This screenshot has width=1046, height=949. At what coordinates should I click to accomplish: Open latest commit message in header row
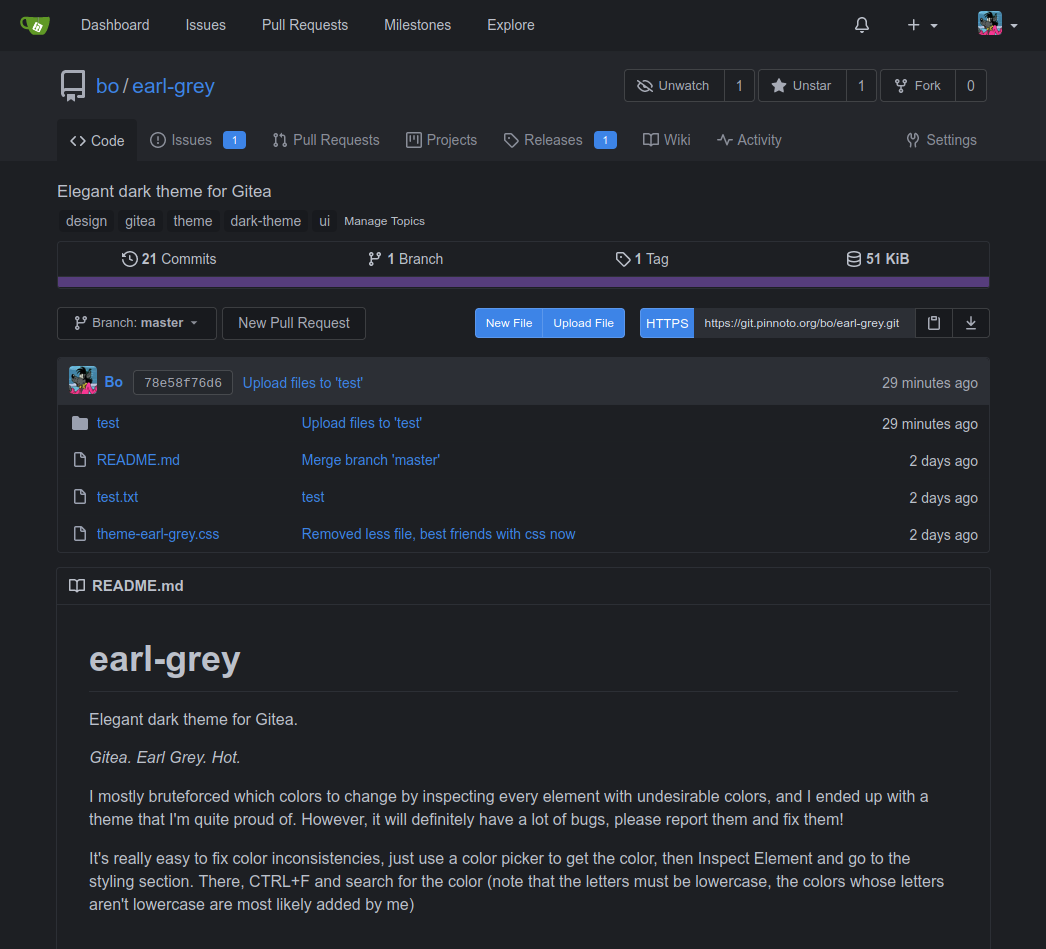point(303,383)
